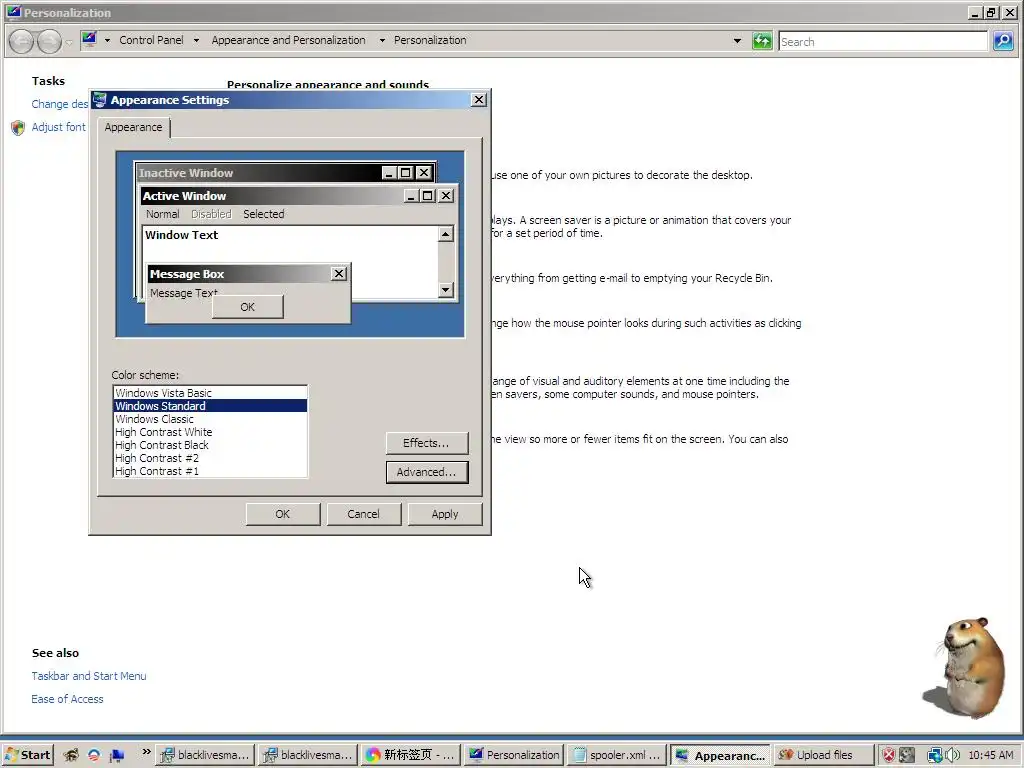Click the shield icon beside Adjust font
The height and width of the screenshot is (768, 1024).
pos(18,127)
